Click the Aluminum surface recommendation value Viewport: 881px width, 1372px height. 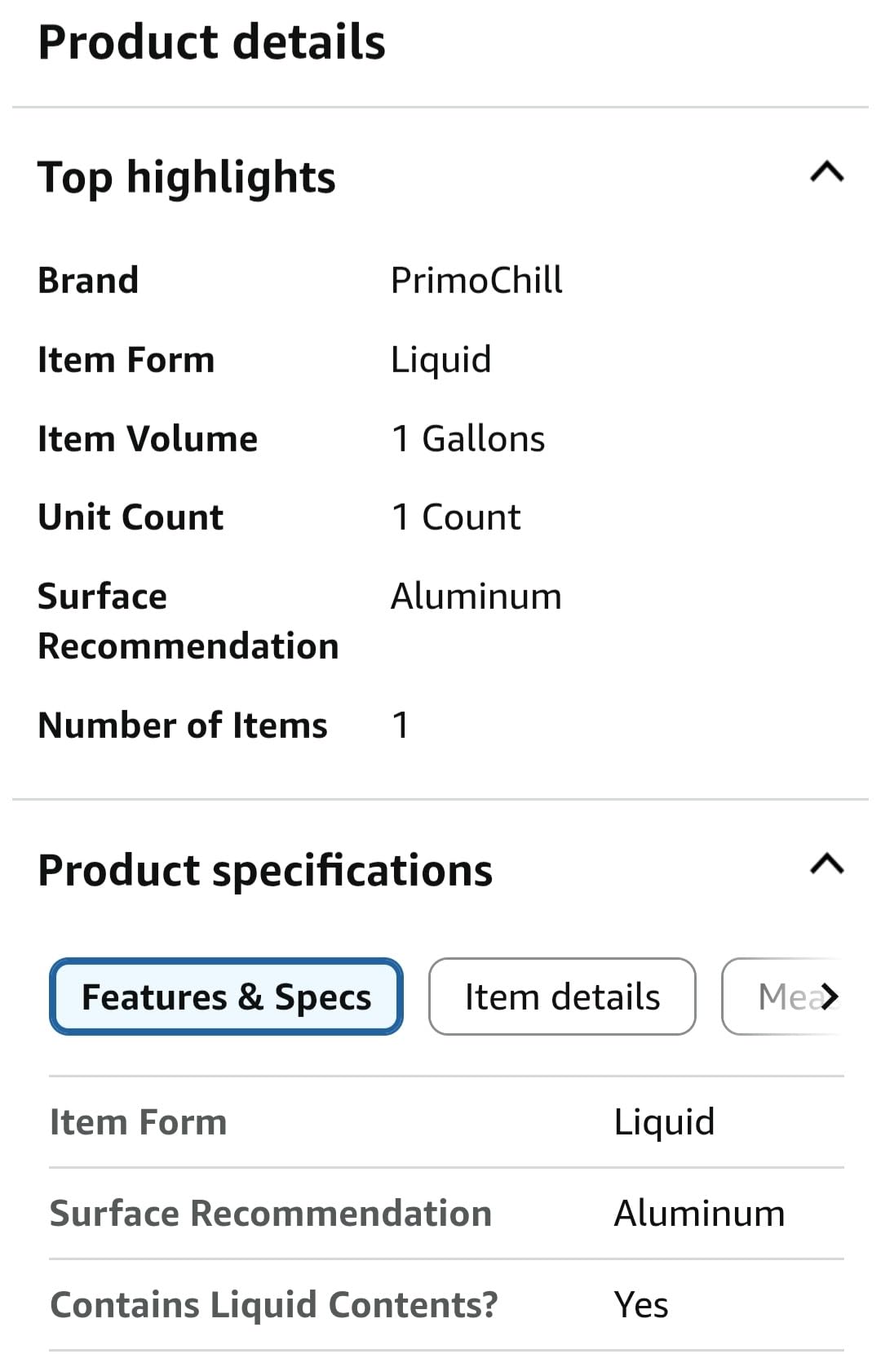(476, 596)
